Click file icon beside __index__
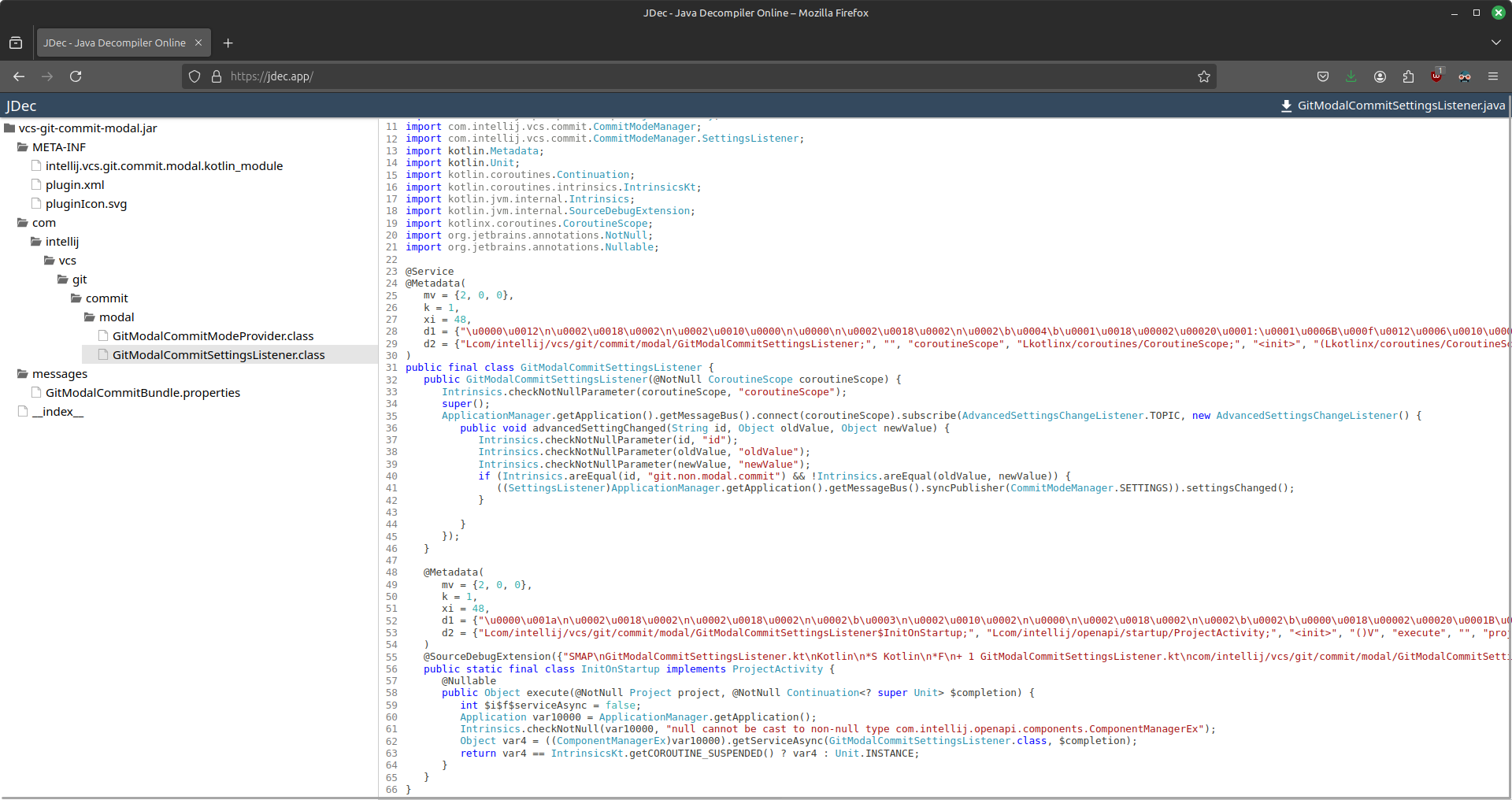 (x=23, y=411)
